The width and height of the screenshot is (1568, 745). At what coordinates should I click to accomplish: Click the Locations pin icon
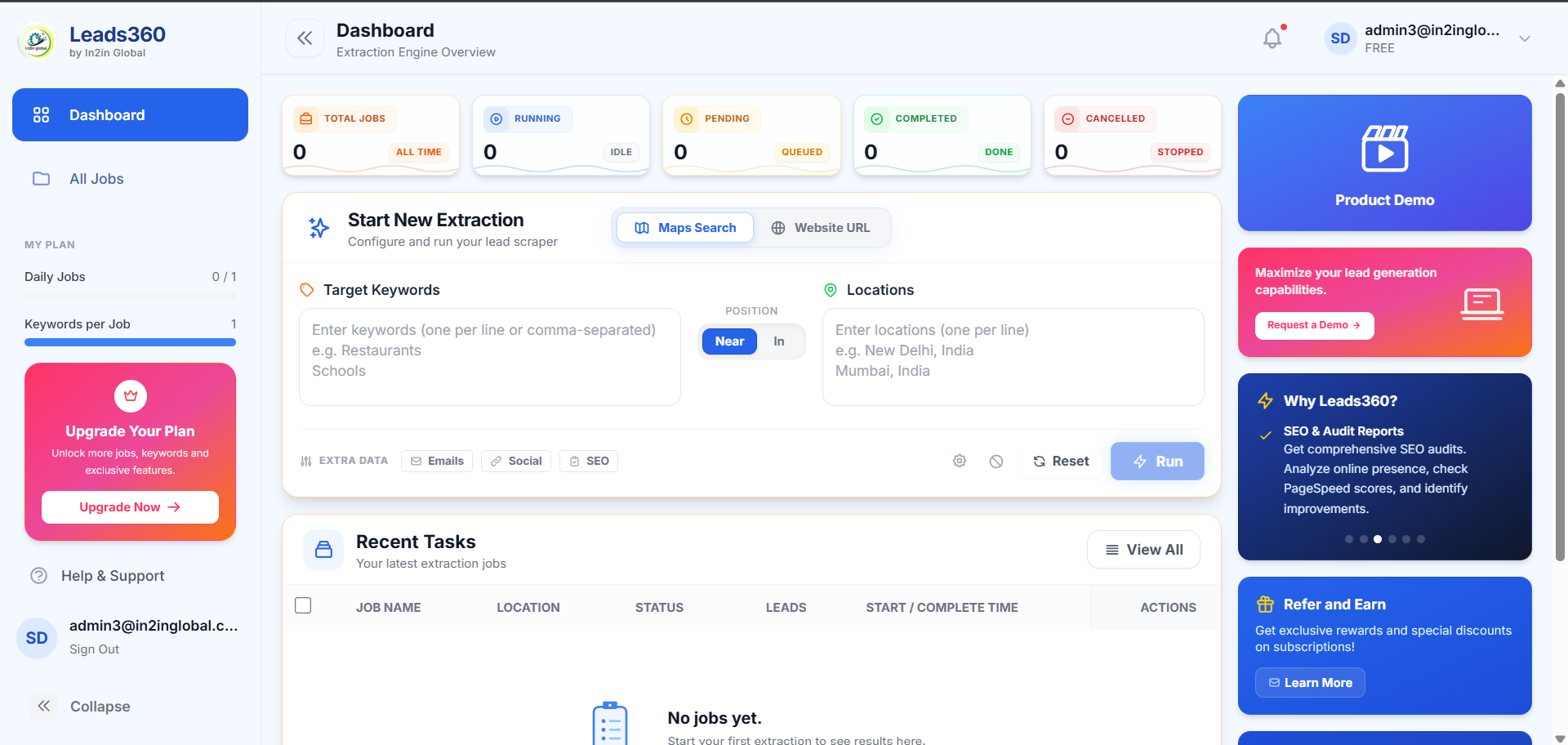click(x=831, y=290)
